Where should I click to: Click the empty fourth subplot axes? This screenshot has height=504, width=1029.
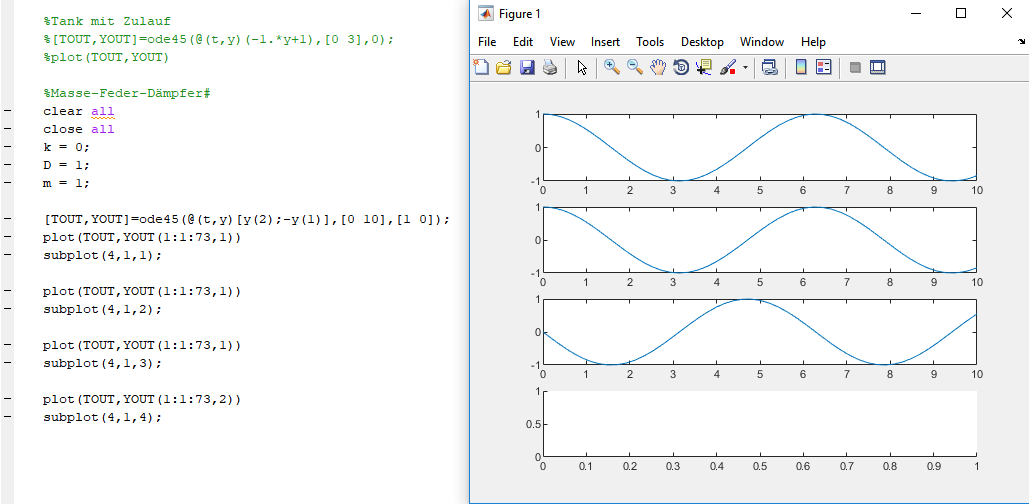(759, 424)
